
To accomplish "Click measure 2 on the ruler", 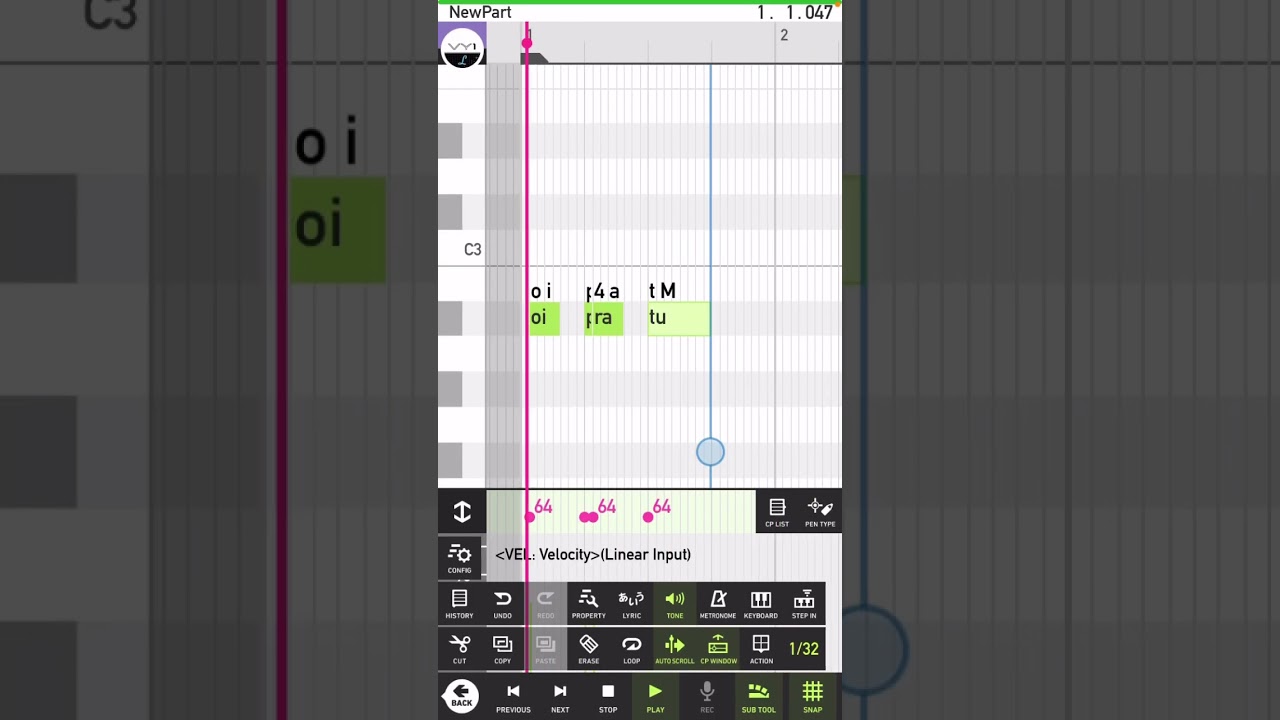I will tap(784, 35).
